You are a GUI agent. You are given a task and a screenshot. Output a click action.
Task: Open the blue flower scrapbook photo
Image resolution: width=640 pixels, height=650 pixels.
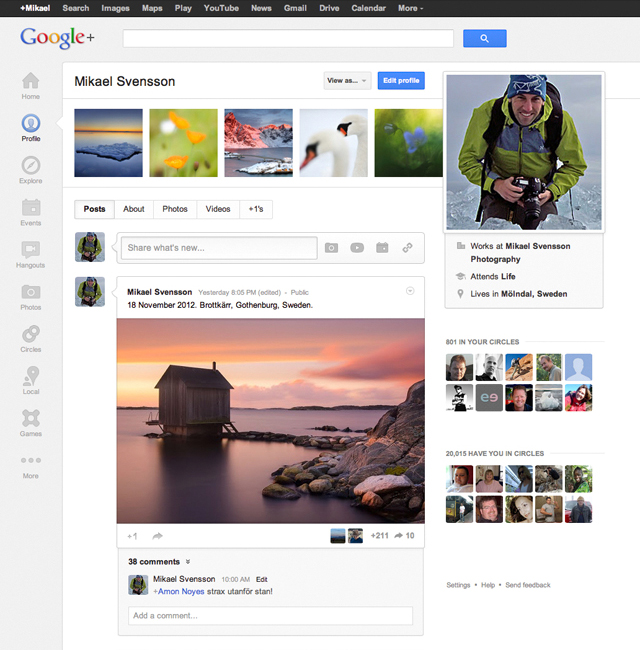(409, 143)
